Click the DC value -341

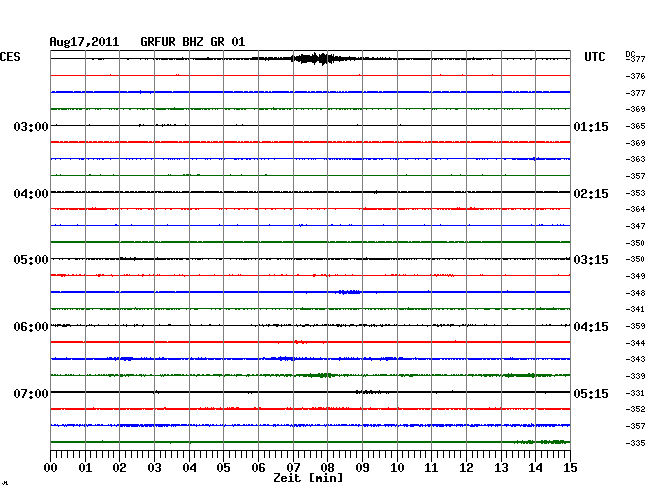click(x=635, y=309)
